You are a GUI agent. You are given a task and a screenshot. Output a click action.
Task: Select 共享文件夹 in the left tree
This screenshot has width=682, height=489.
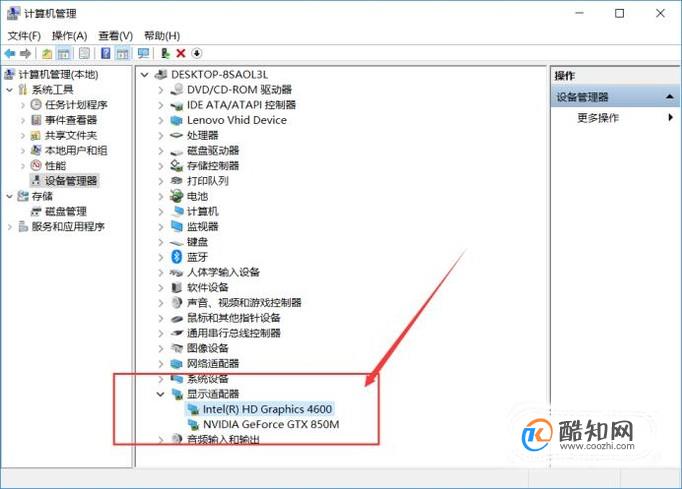click(x=71, y=135)
